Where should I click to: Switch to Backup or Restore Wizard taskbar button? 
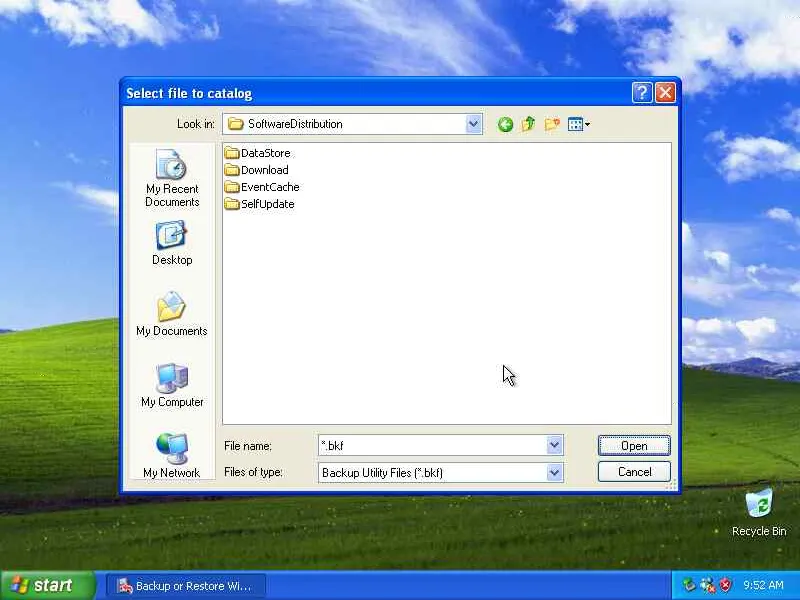(186, 586)
